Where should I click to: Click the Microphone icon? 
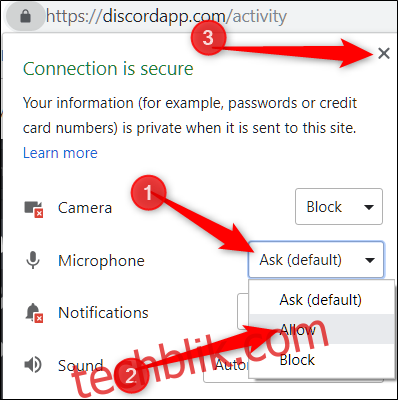[x=33, y=260]
